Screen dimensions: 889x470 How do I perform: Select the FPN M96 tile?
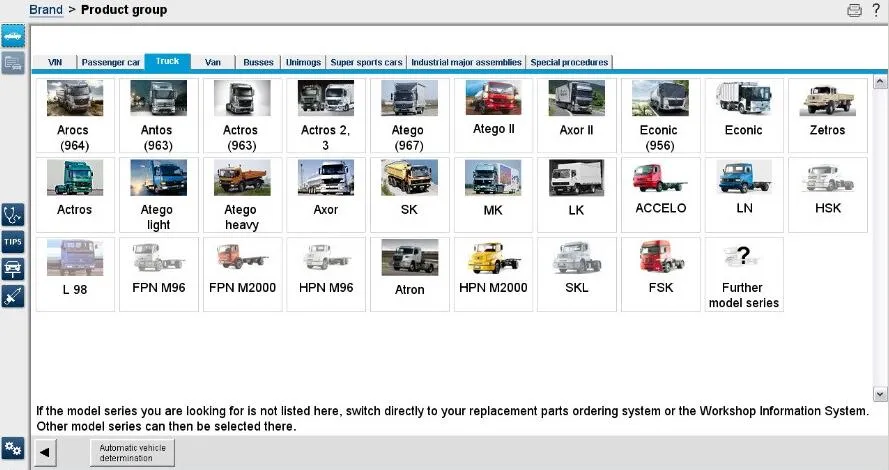coord(158,274)
